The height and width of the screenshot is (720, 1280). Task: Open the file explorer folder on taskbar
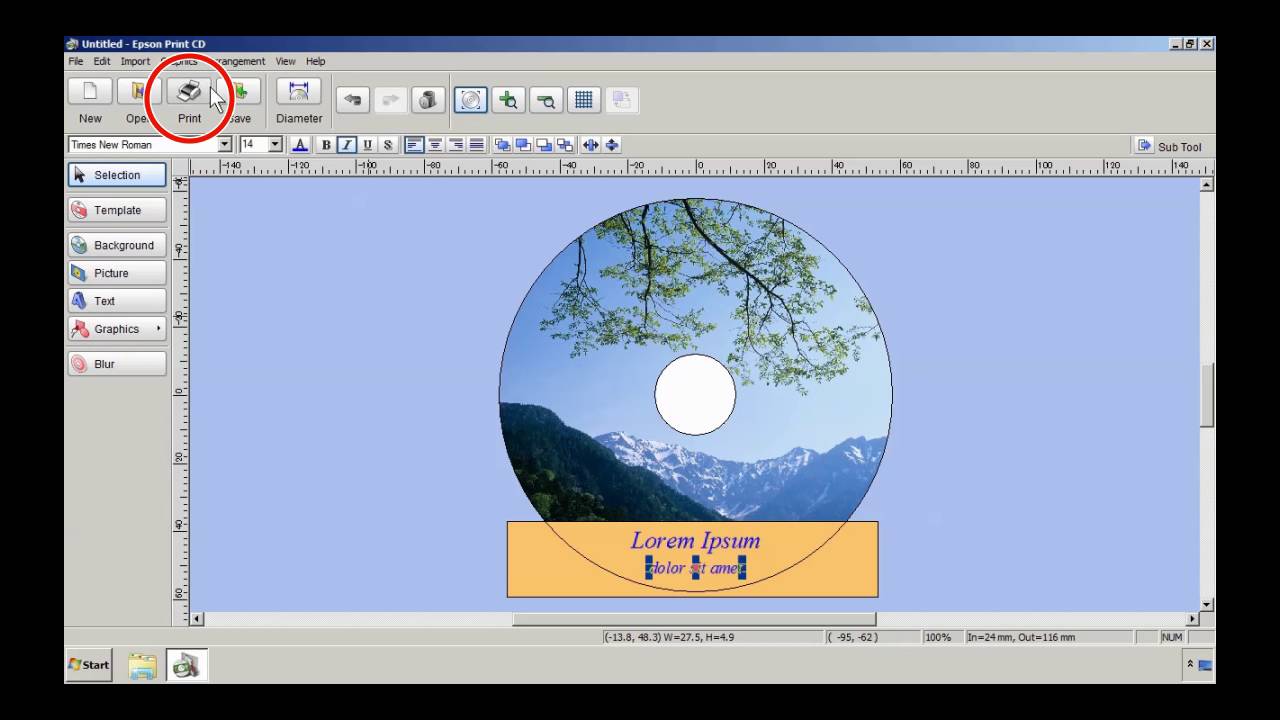142,665
